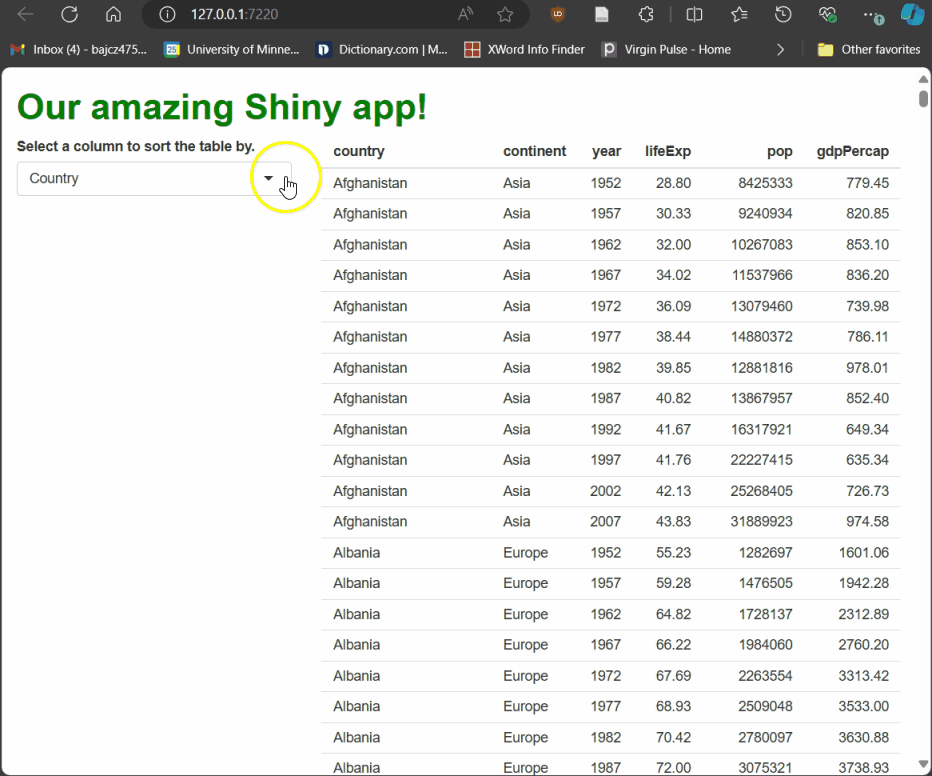Open the Copilot sidebar

911,15
